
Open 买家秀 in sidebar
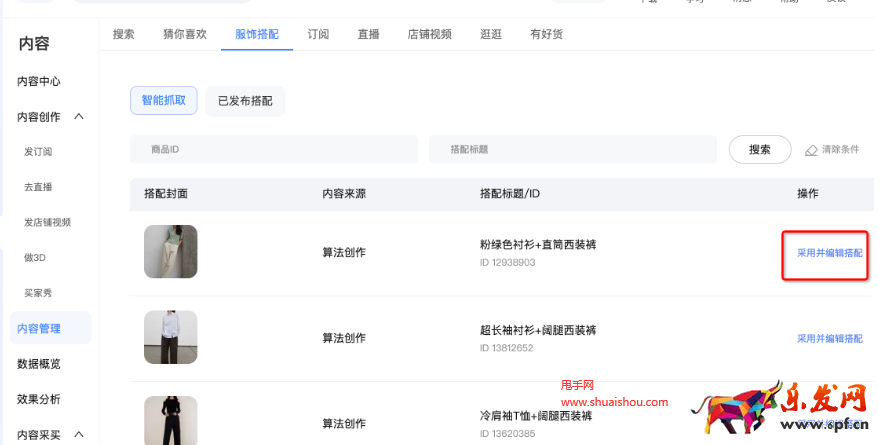[x=38, y=293]
